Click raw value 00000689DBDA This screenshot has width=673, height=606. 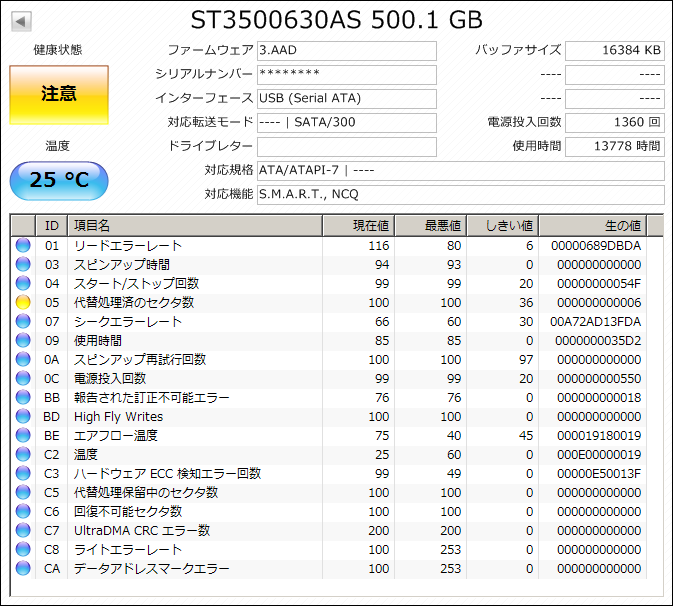coord(596,245)
